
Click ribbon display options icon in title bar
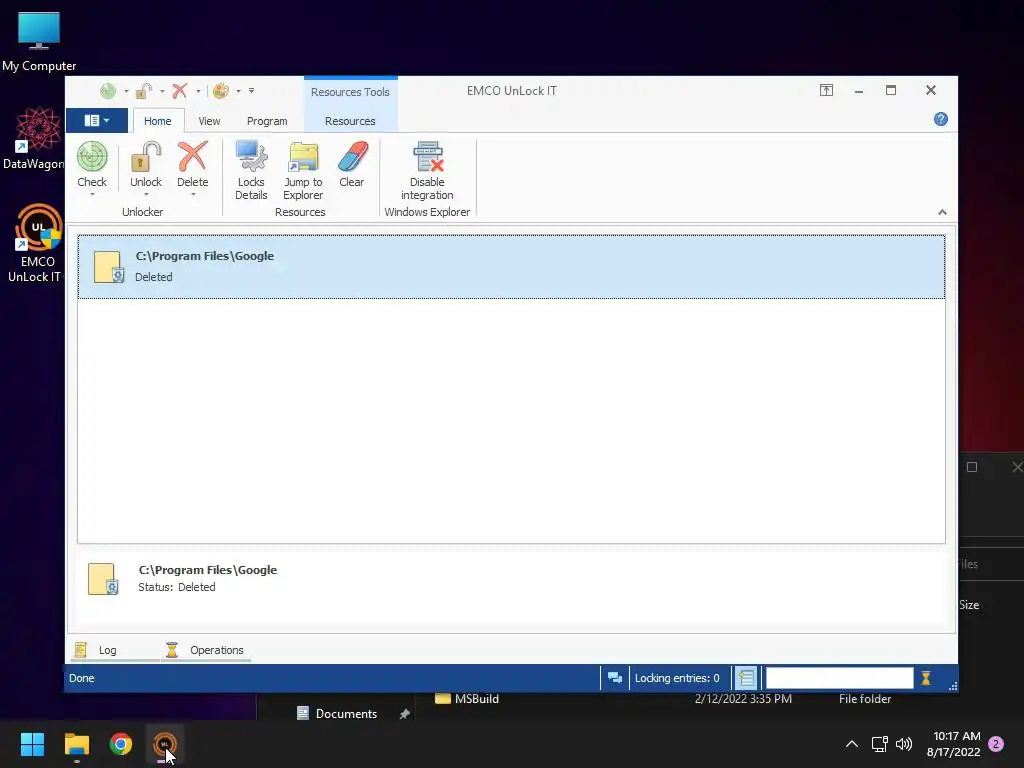coord(826,90)
